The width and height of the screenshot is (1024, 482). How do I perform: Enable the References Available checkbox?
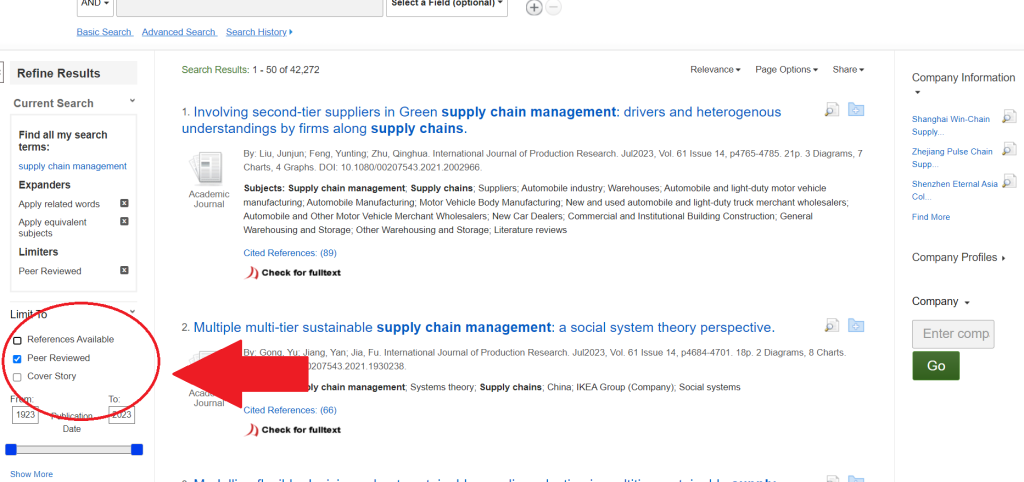pos(18,340)
